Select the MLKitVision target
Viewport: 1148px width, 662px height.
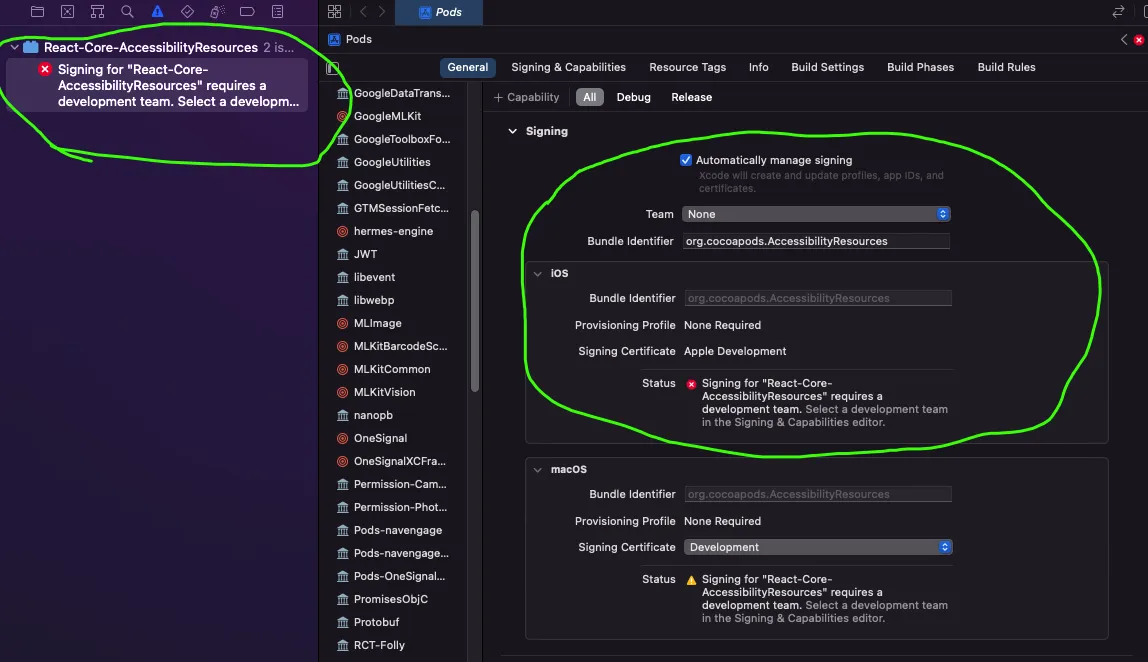[x=384, y=393]
